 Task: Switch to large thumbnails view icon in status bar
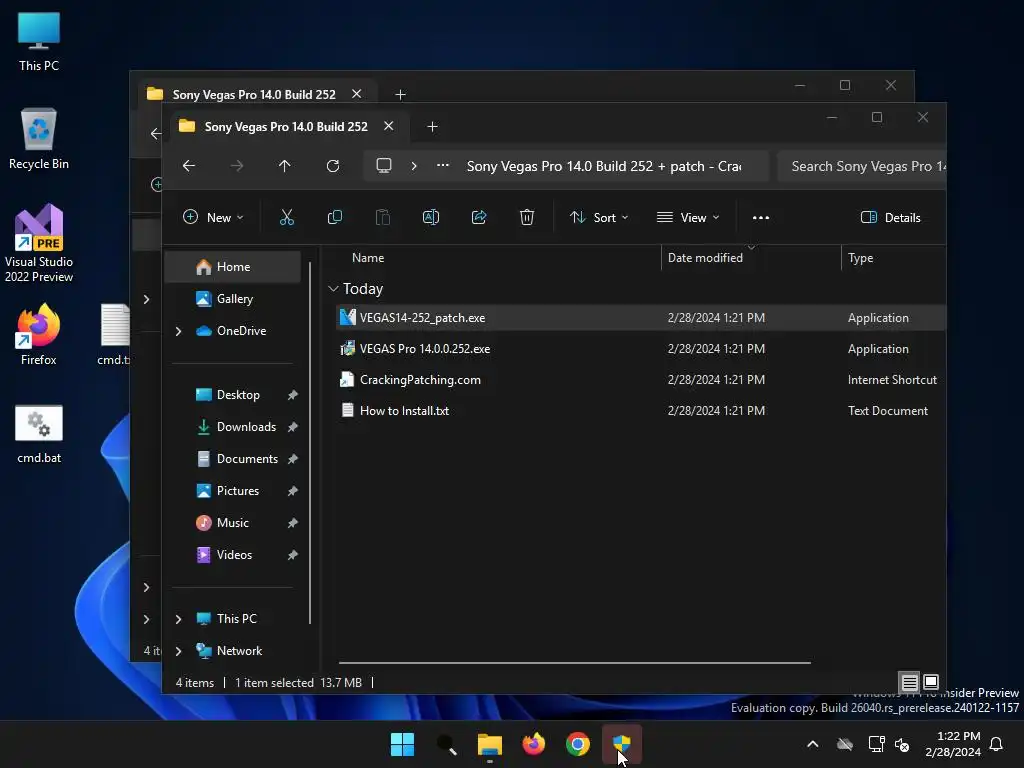click(931, 682)
